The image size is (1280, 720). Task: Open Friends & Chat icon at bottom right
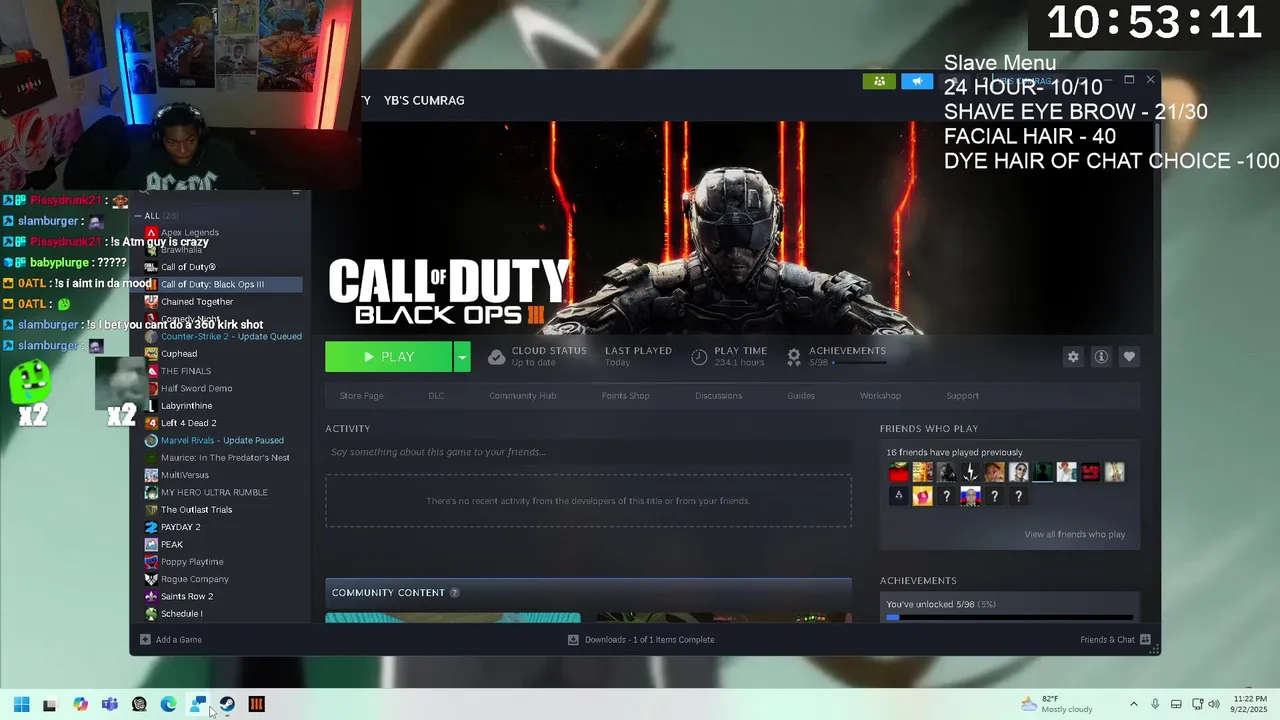click(x=1145, y=640)
